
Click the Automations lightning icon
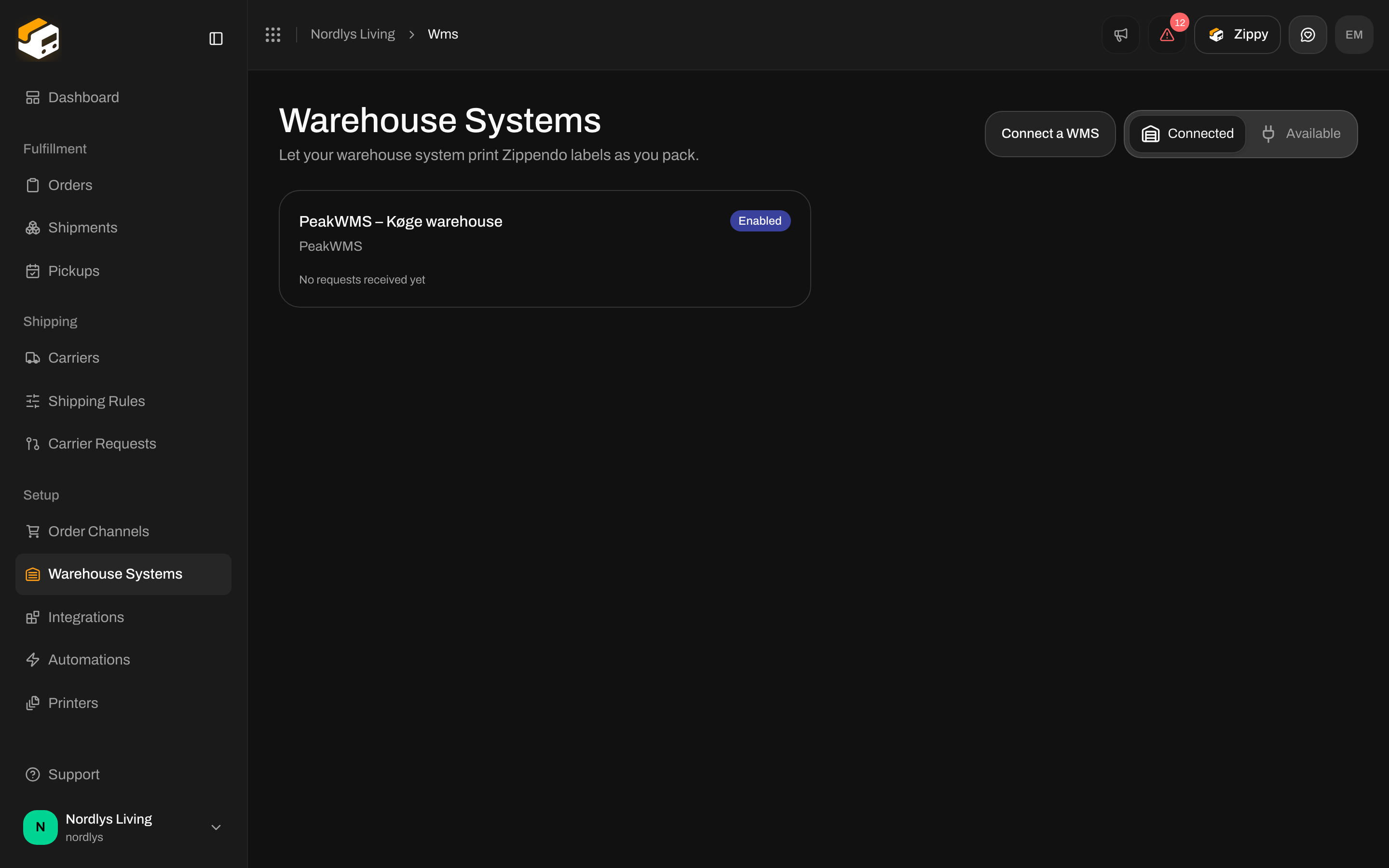33,660
